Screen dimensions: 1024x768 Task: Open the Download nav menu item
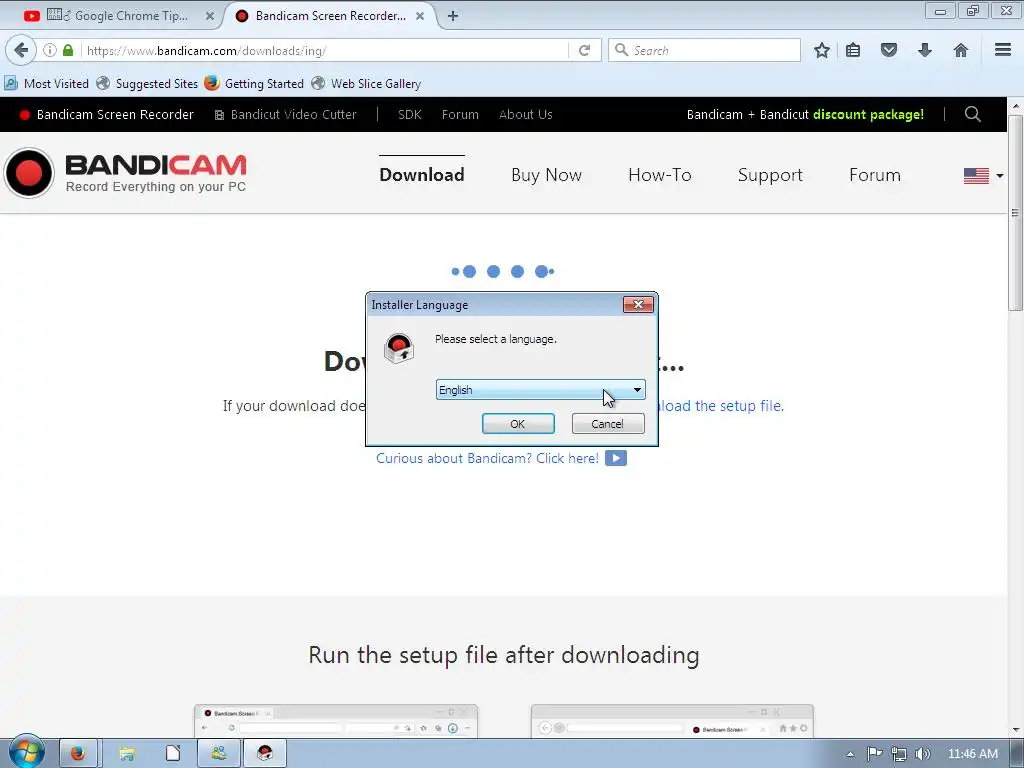422,175
